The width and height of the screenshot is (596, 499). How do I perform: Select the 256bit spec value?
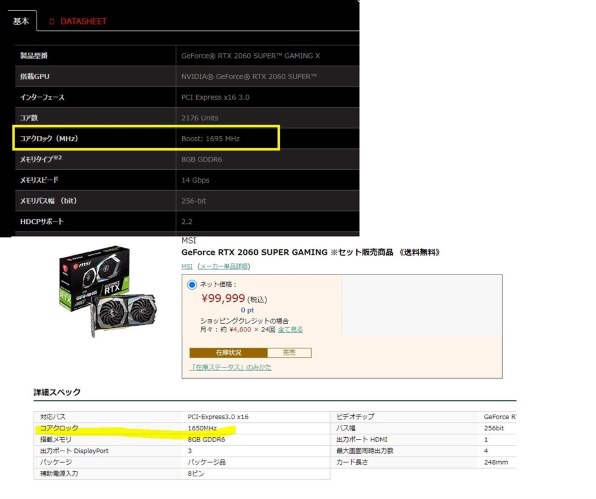pos(494,428)
